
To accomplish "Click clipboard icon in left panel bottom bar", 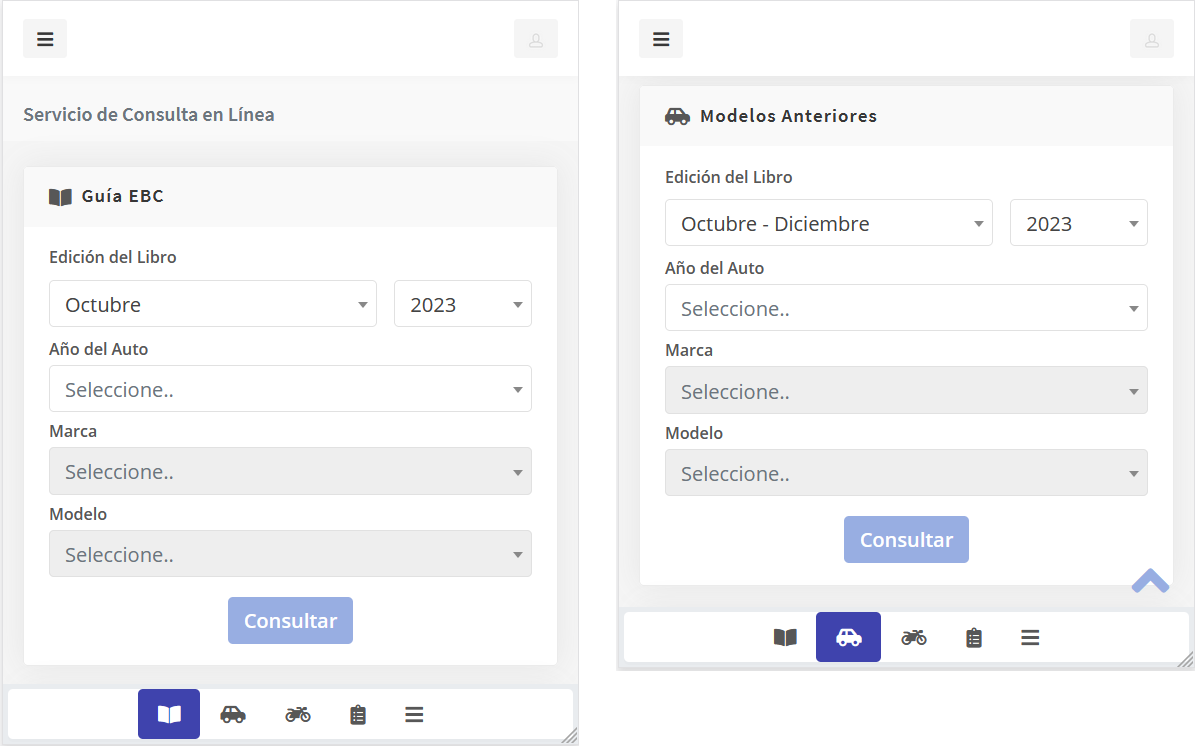I will 358,714.
